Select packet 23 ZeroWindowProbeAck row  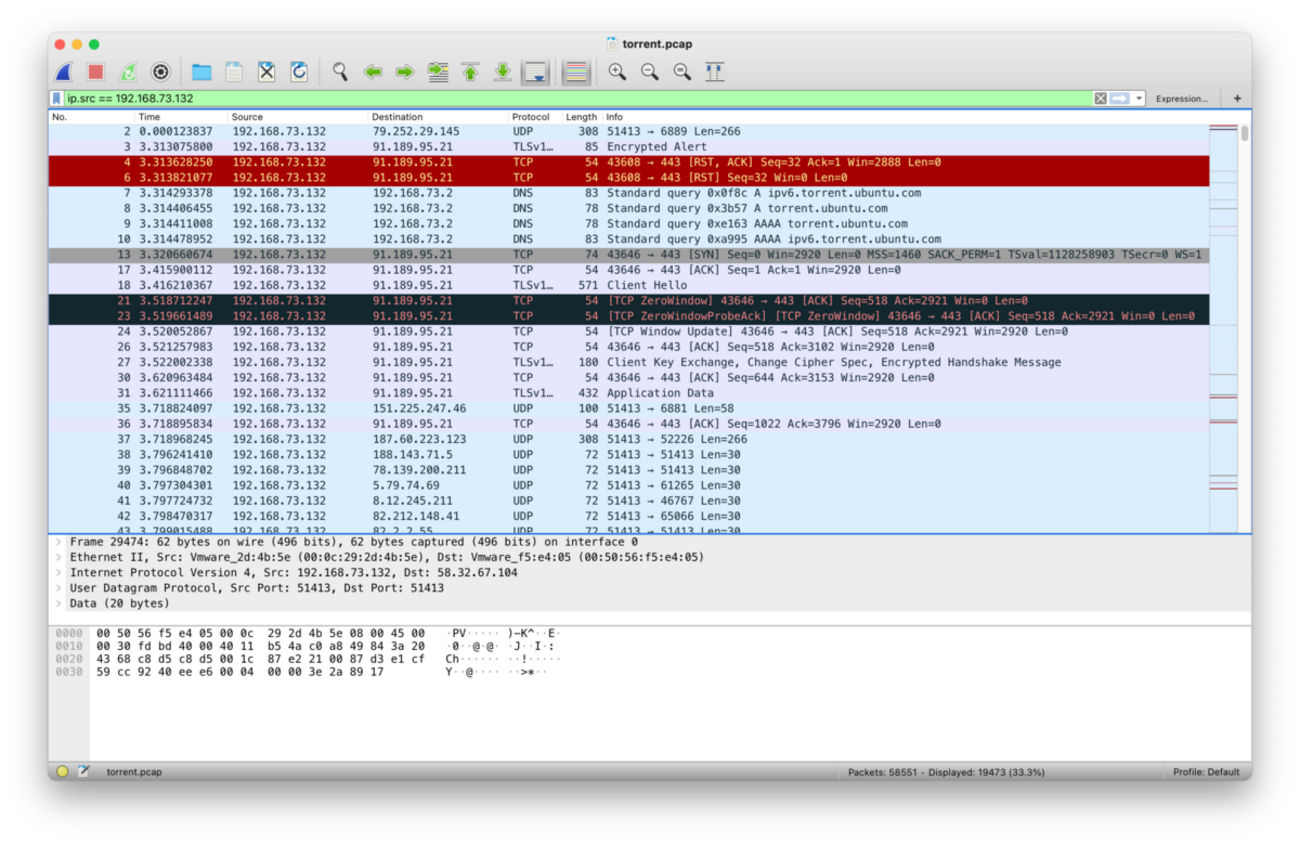628,316
